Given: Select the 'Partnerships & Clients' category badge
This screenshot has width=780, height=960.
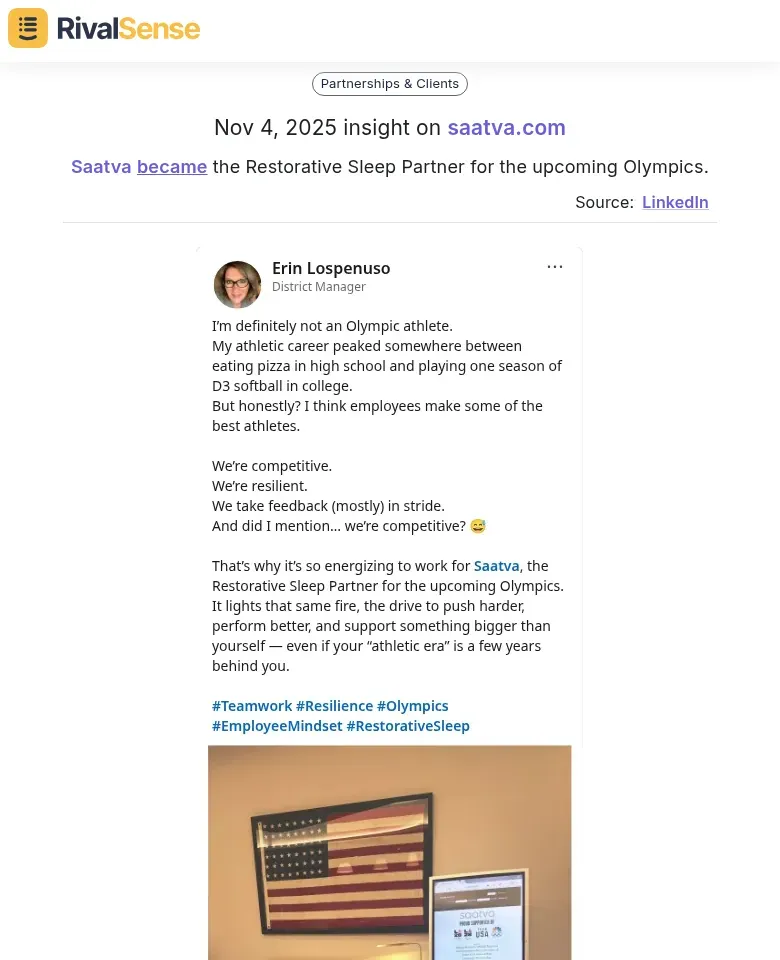Looking at the screenshot, I should pos(389,83).
